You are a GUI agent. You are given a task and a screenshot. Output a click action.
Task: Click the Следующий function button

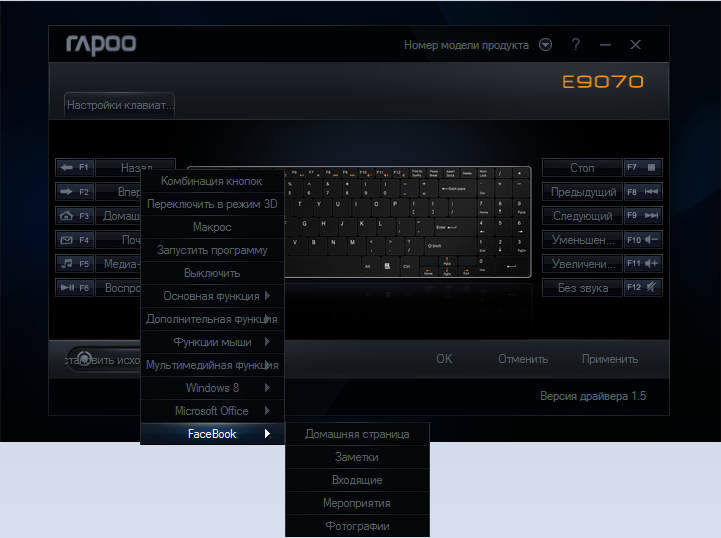click(x=582, y=216)
